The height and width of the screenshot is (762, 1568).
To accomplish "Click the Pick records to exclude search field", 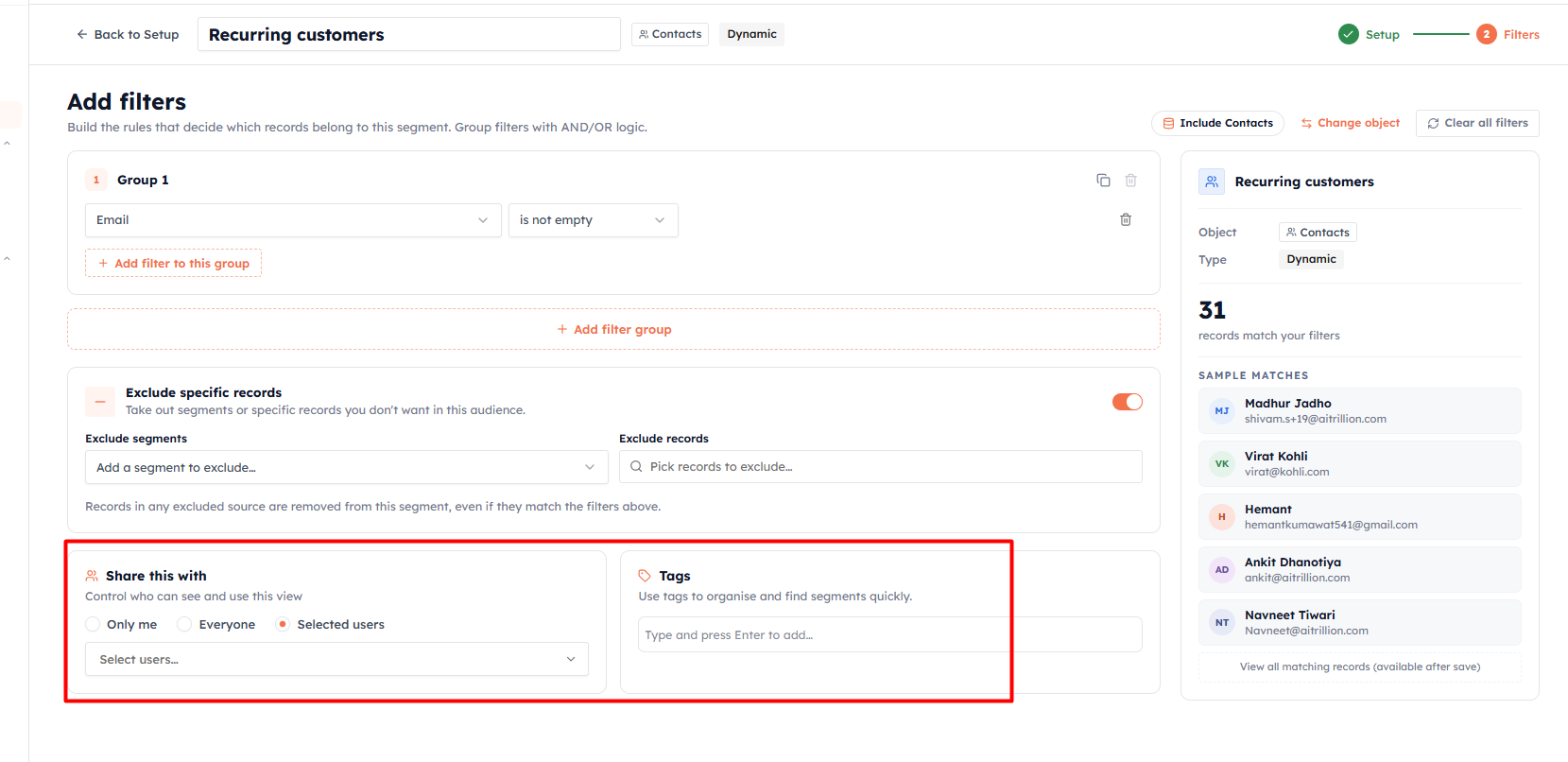I will [x=881, y=467].
